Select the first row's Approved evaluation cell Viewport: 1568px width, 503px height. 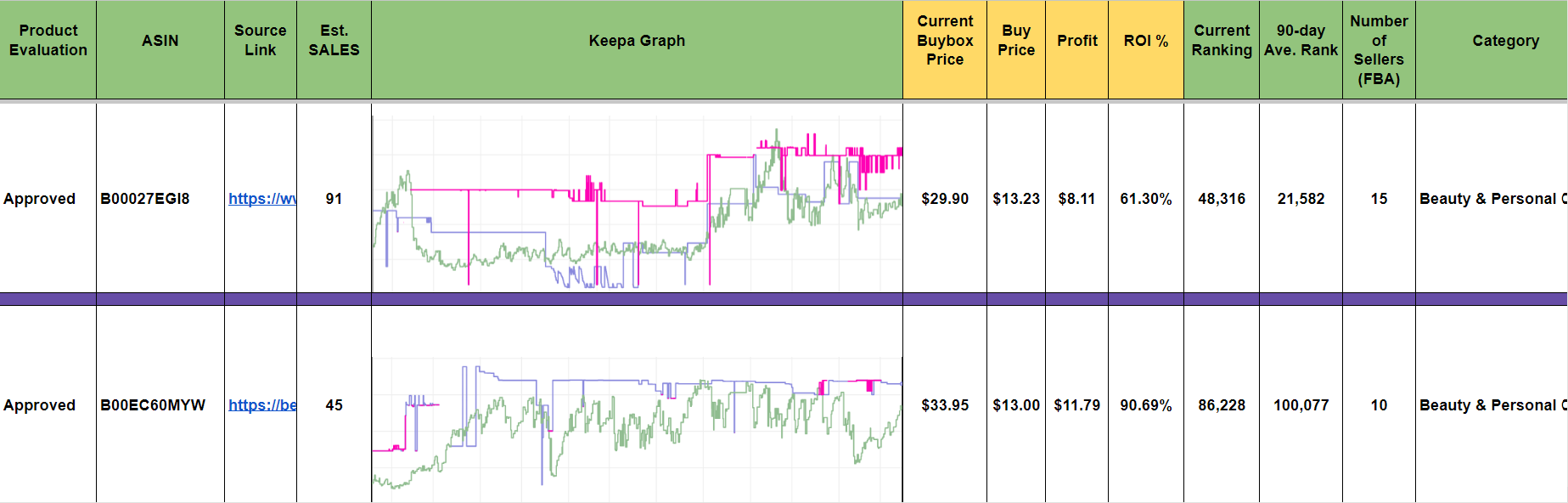click(x=40, y=199)
